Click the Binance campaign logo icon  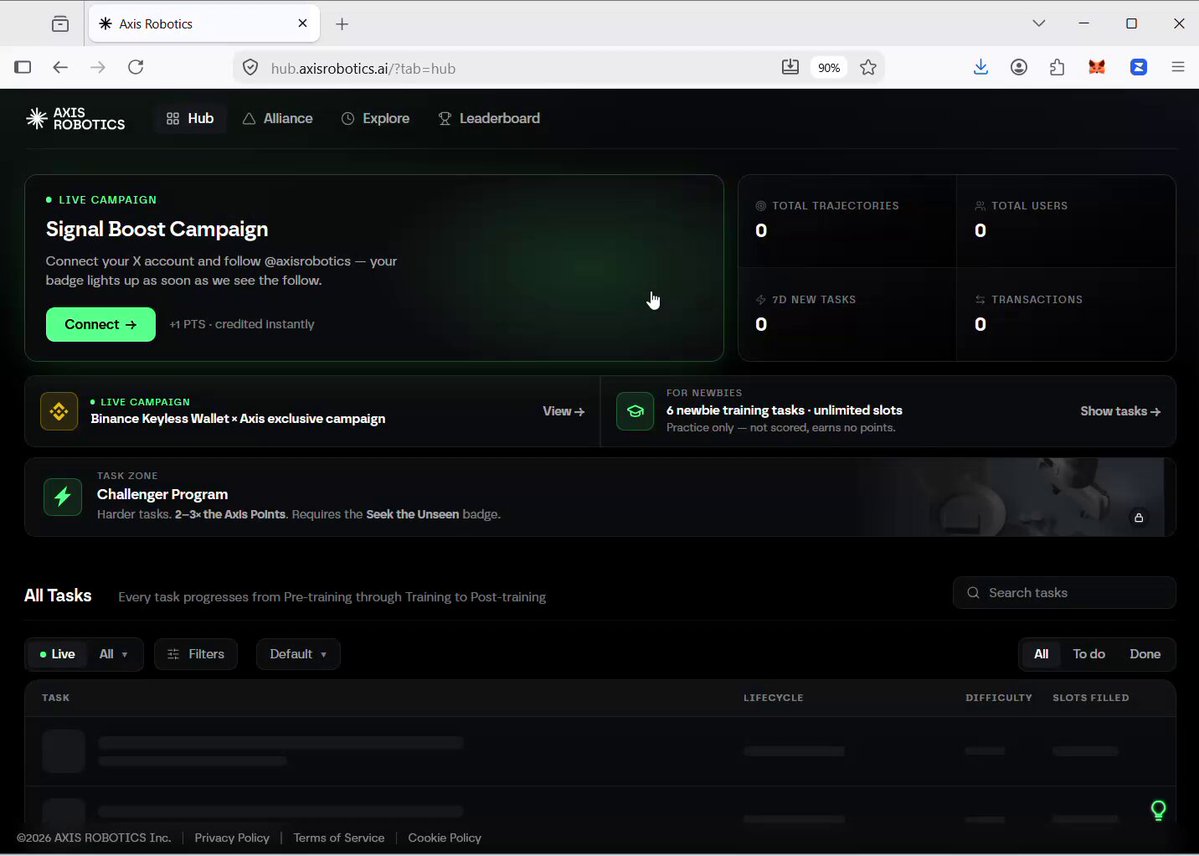click(x=59, y=412)
